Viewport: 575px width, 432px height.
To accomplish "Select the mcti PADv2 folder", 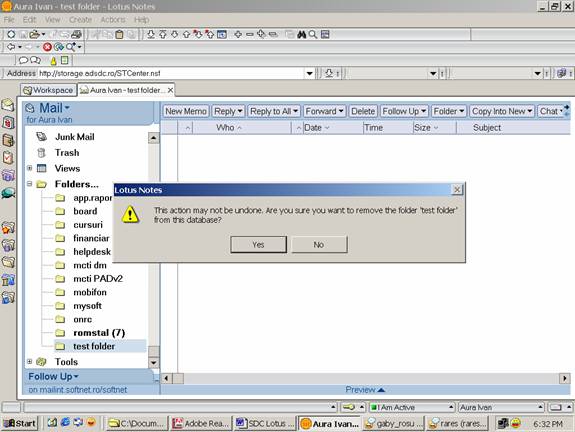I will tap(98, 279).
